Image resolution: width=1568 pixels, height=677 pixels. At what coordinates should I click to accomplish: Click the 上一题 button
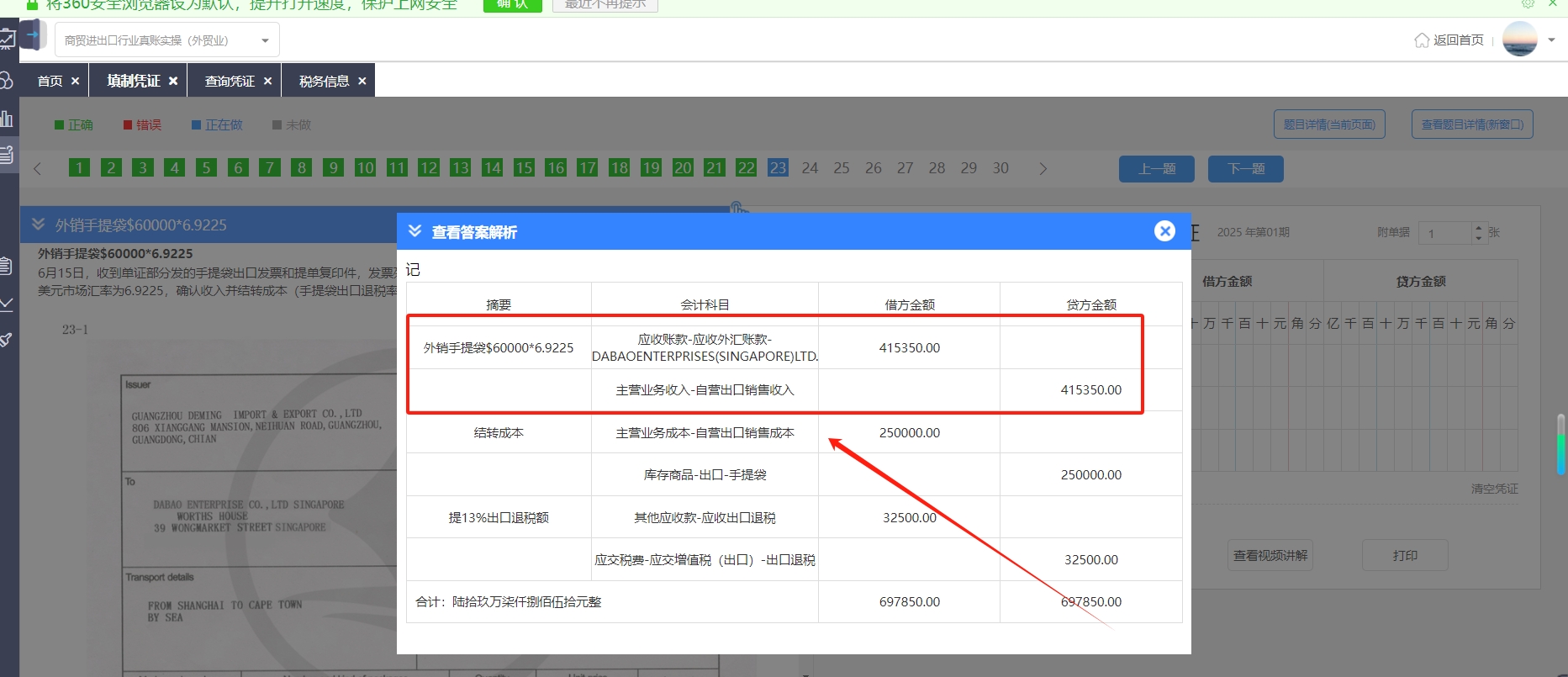(x=1157, y=168)
